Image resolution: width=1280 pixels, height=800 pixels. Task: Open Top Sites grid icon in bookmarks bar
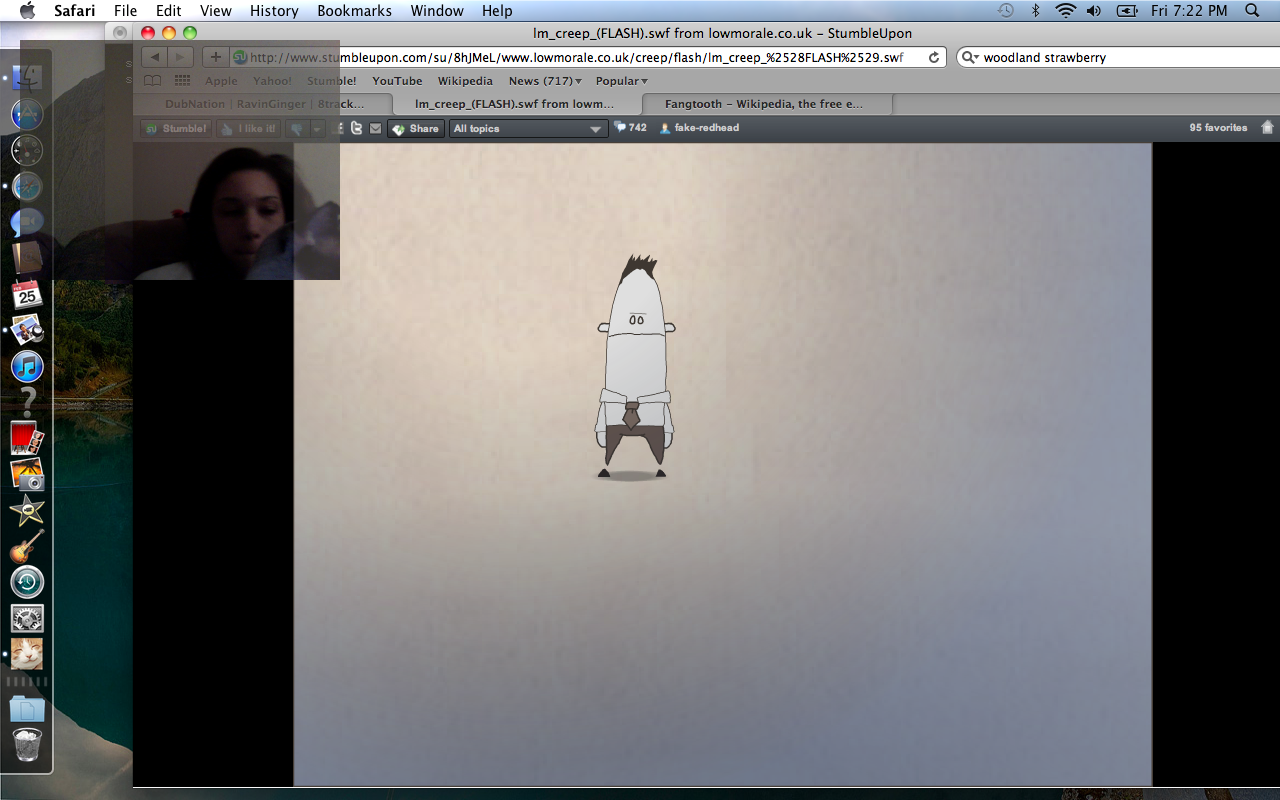[182, 81]
